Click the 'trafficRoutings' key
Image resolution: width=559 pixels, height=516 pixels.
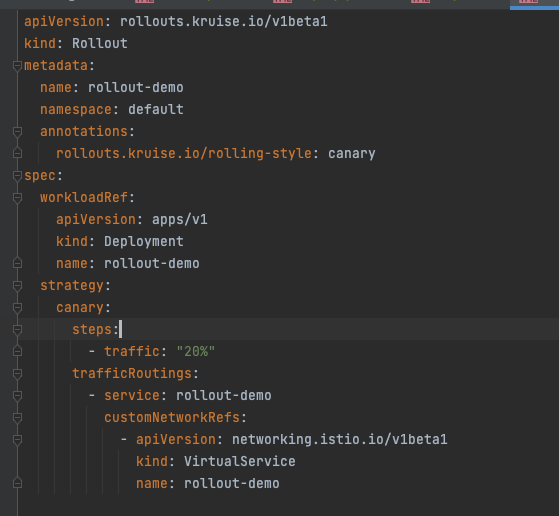point(132,374)
